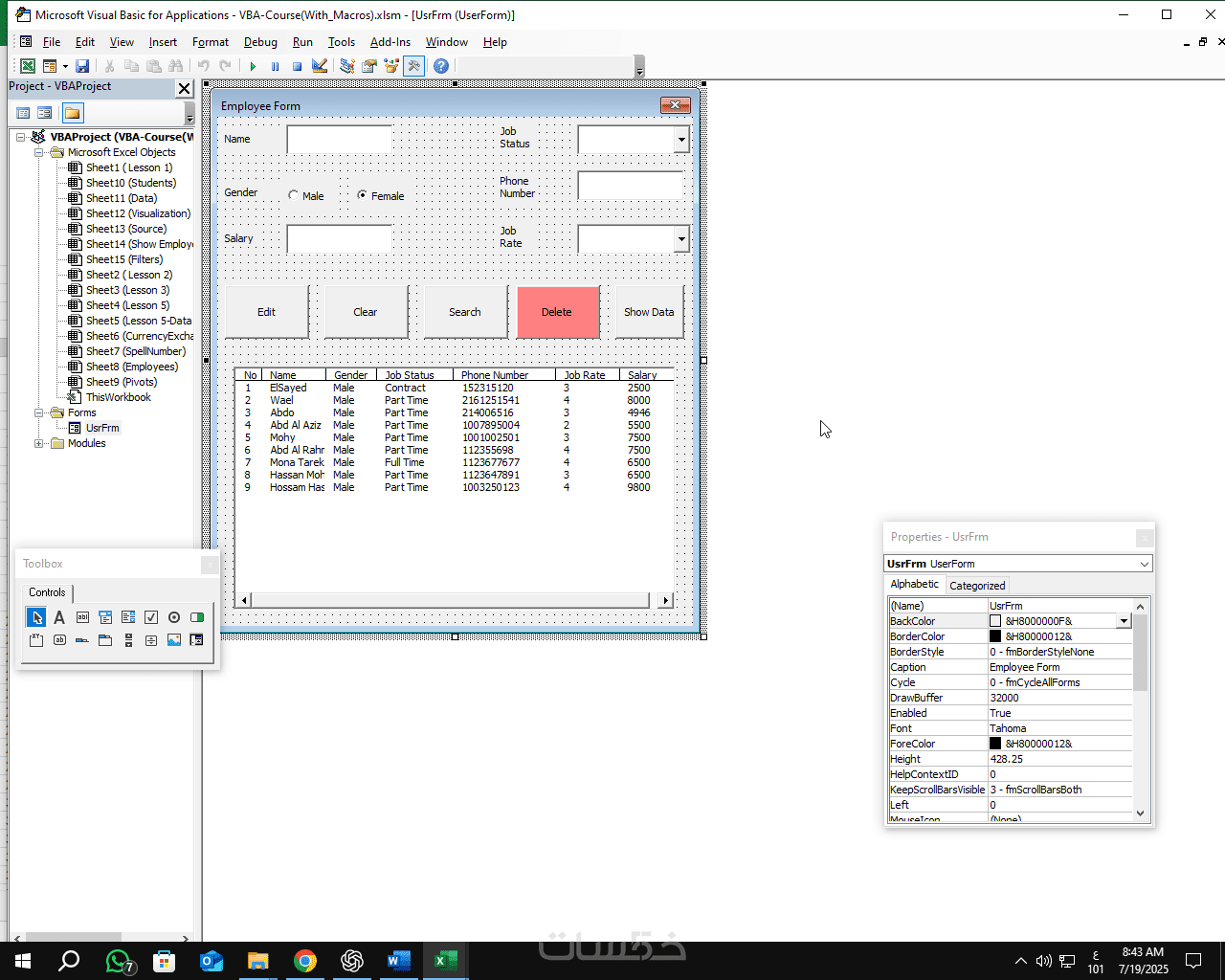Viewport: 1225px width, 980px height.
Task: Open the Job Status combo box dropdown
Action: pos(681,140)
